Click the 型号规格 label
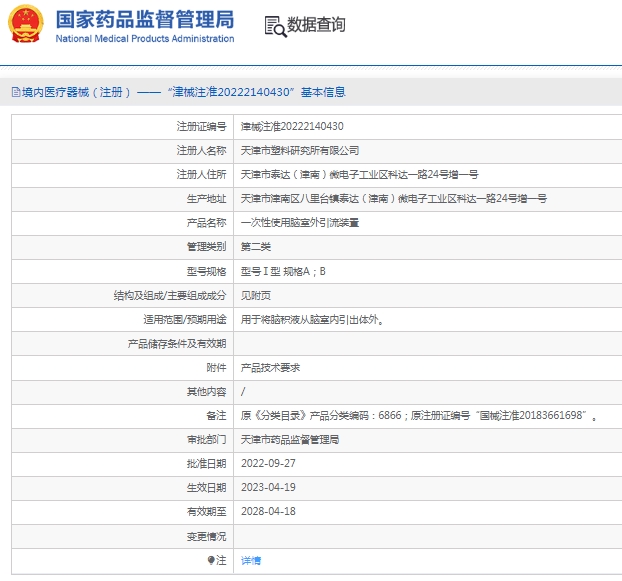Image resolution: width=622 pixels, height=581 pixels. pyautogui.click(x=206, y=272)
